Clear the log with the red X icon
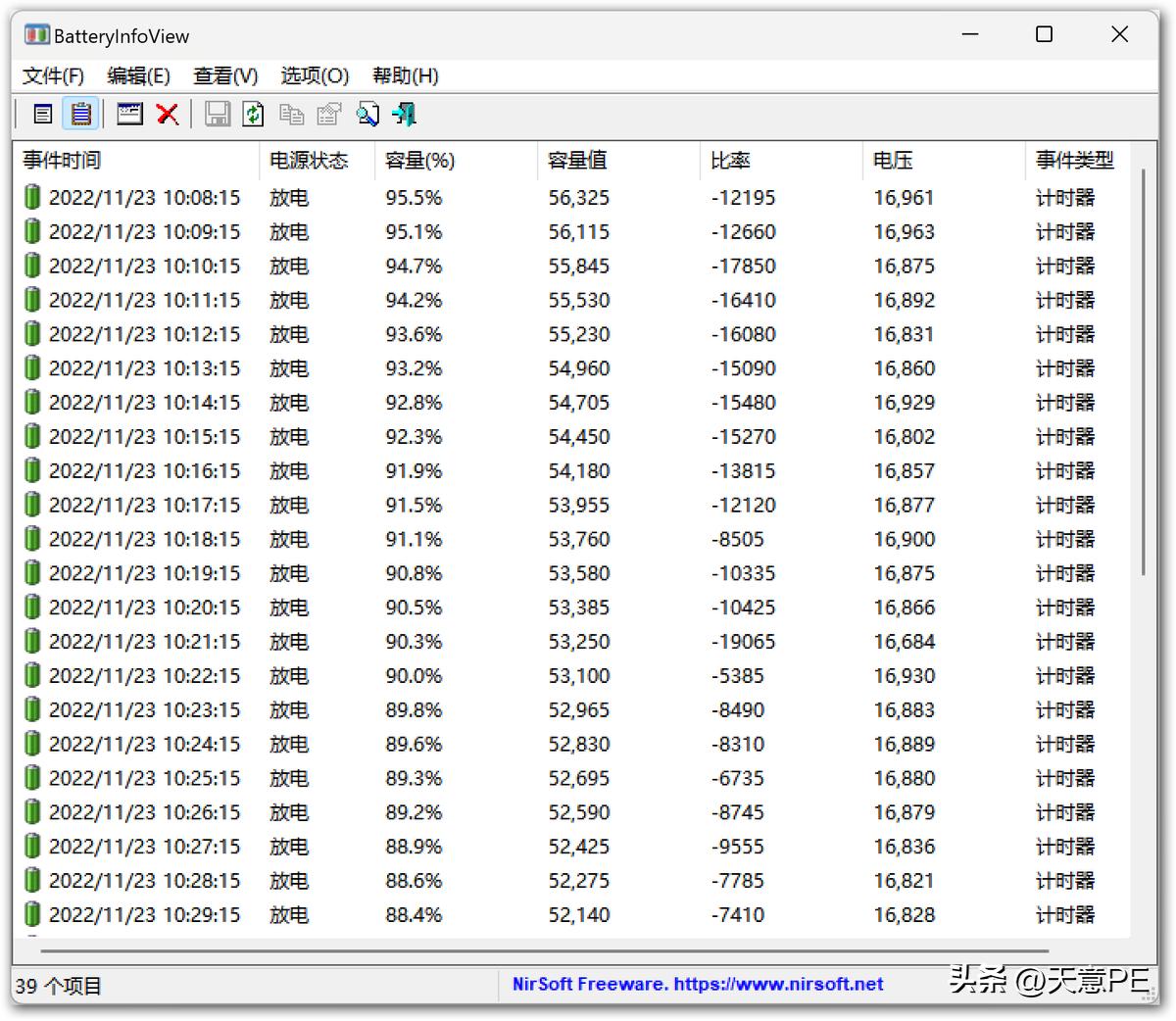This screenshot has width=1176, height=1021. pyautogui.click(x=167, y=114)
